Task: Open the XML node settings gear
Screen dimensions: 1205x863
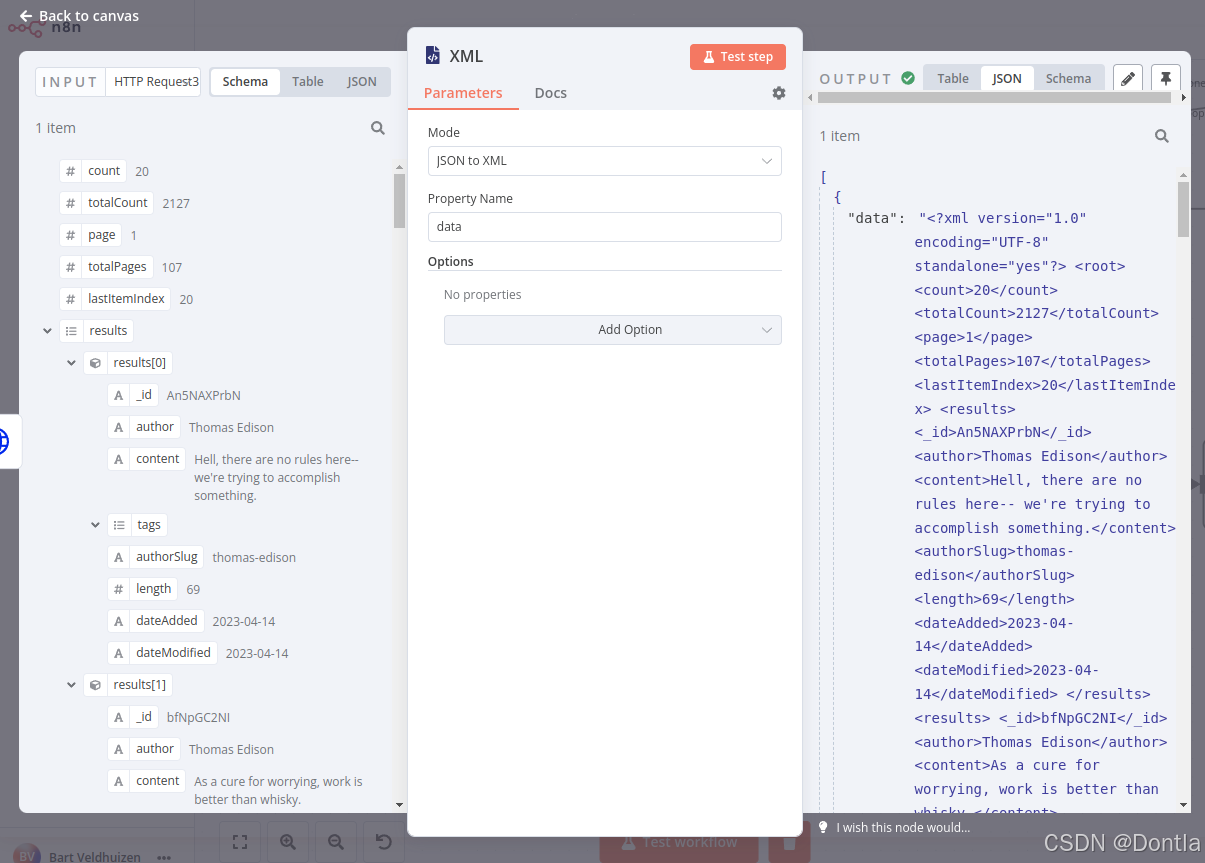Action: tap(779, 93)
